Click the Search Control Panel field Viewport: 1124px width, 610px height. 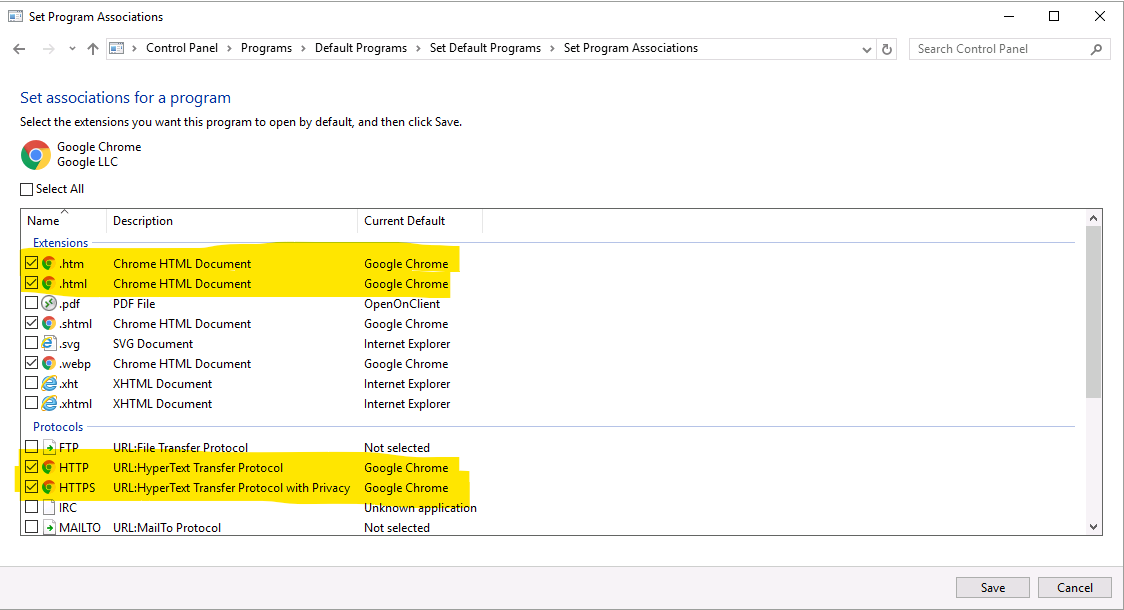pos(1009,49)
